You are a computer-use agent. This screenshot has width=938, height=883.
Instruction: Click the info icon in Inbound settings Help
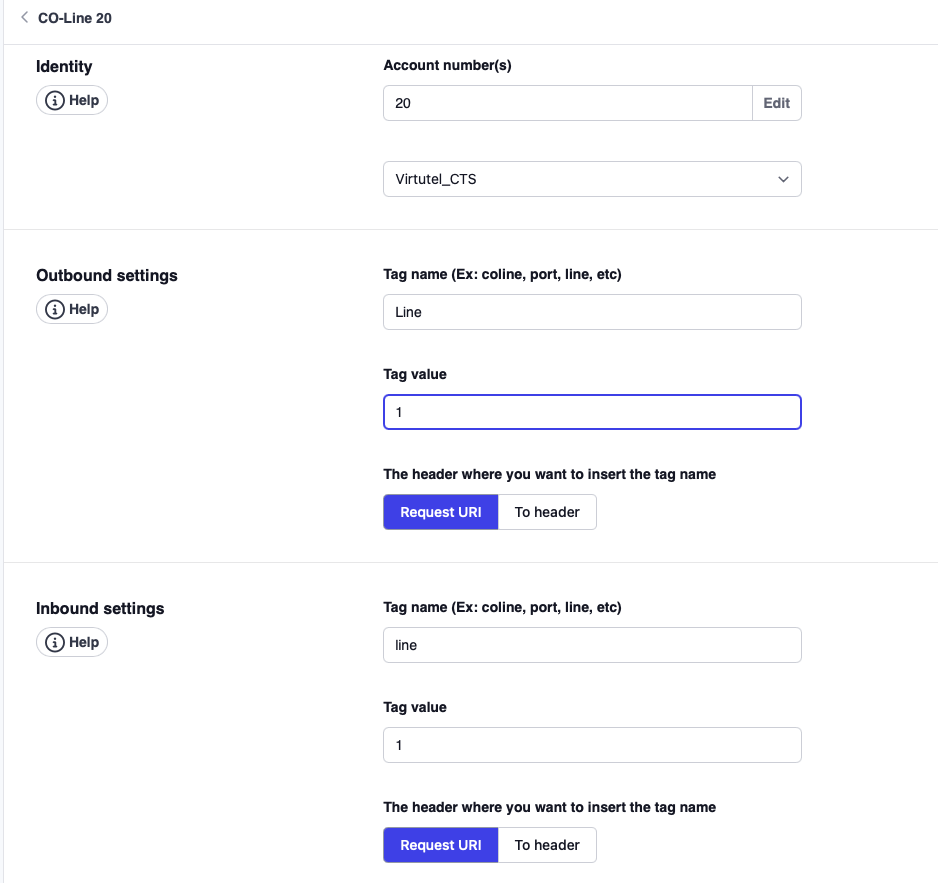[x=55, y=643]
